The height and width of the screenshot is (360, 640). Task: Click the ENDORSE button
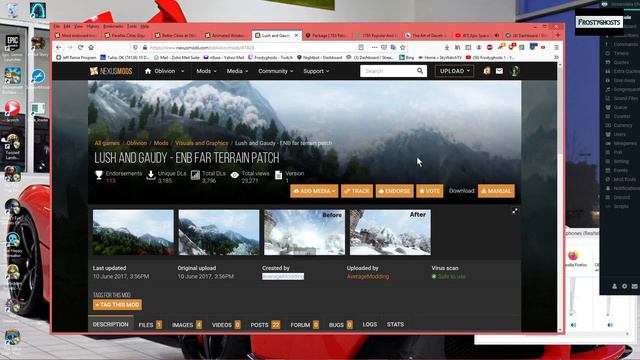tap(394, 191)
